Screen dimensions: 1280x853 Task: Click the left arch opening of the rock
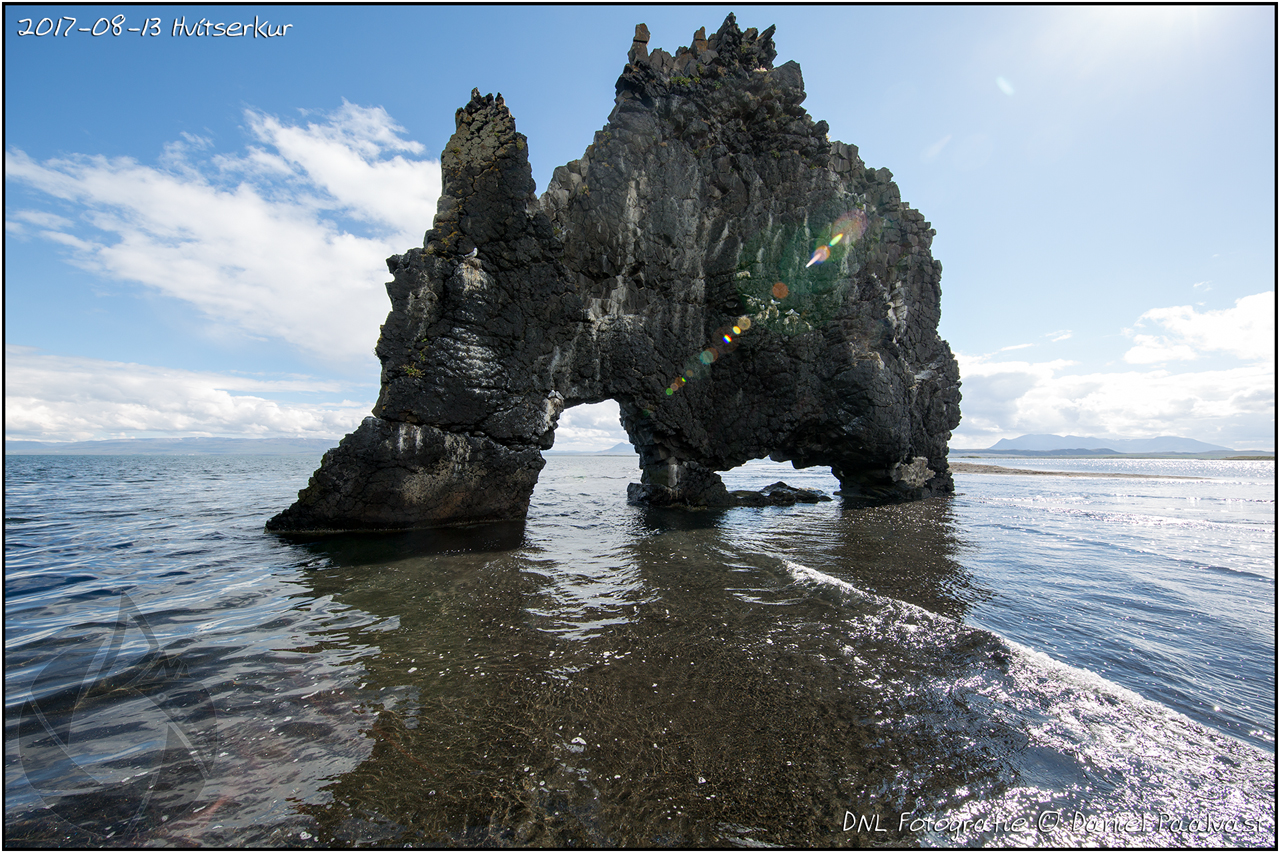click(590, 427)
